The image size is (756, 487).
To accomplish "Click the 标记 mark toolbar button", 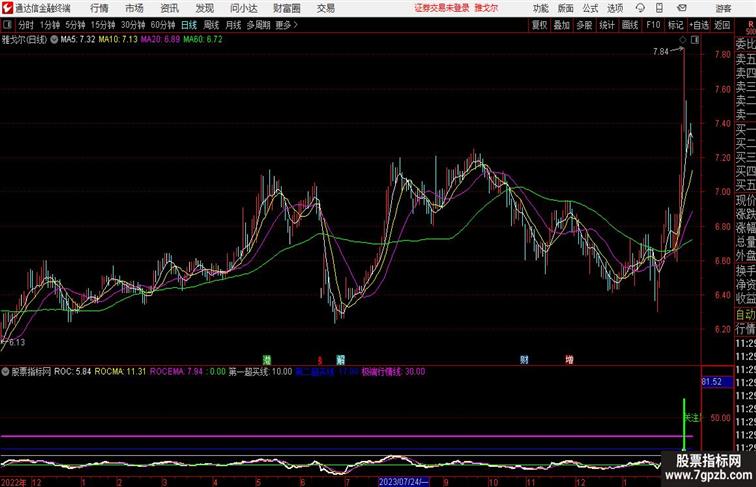I will tap(675, 25).
